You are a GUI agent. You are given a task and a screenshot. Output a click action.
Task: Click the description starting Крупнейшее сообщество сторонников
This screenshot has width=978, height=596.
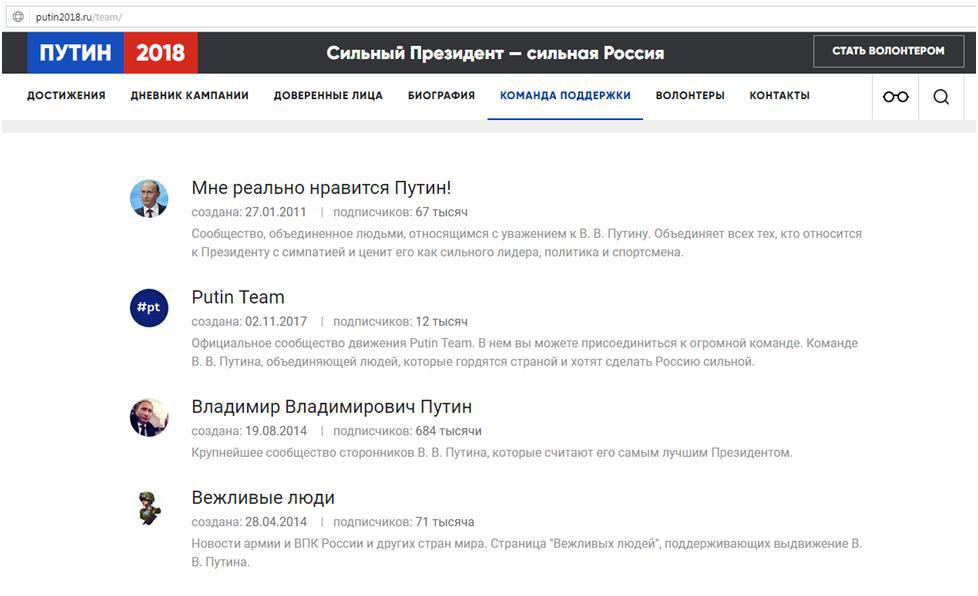click(491, 453)
